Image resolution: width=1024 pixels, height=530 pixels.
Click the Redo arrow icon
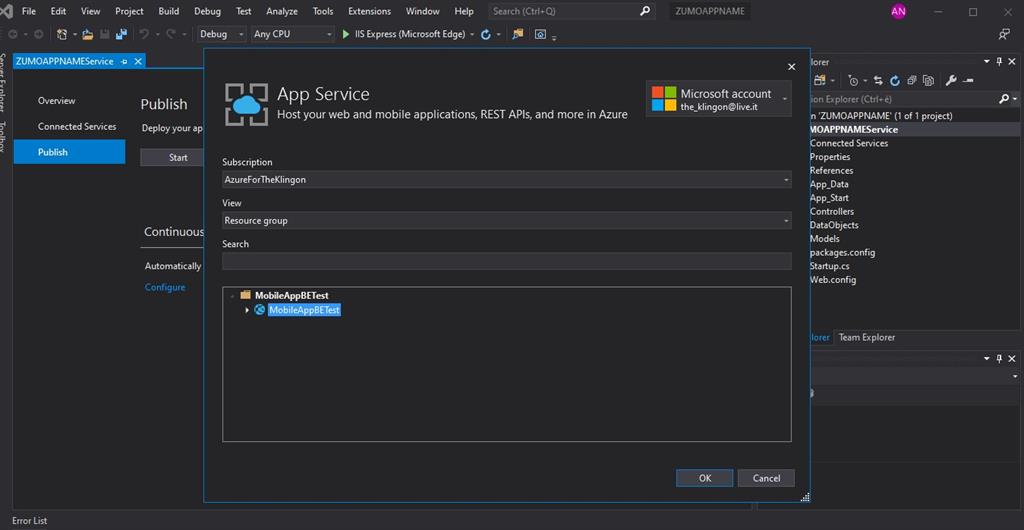coord(171,34)
